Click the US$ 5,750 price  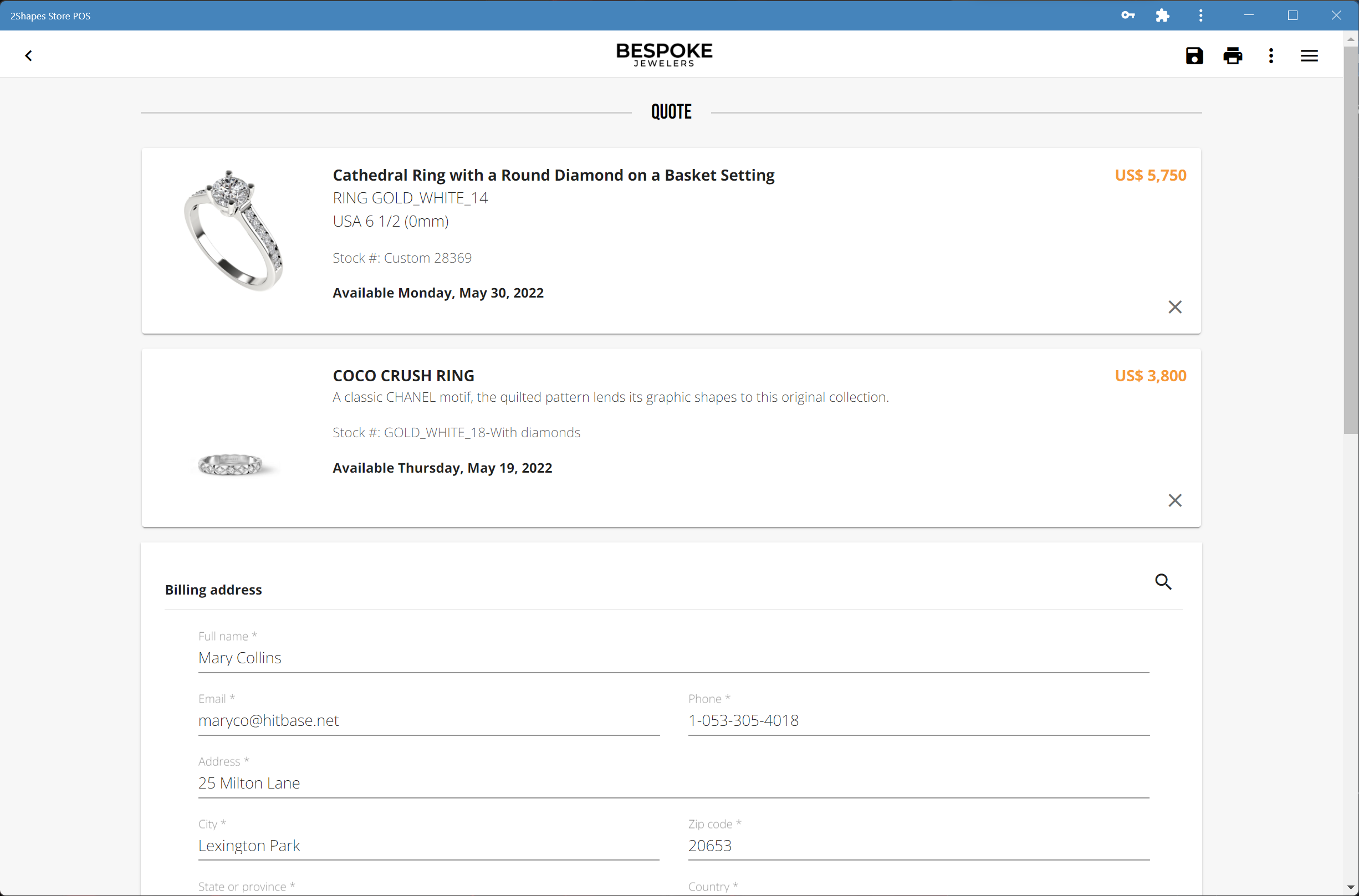tap(1151, 175)
